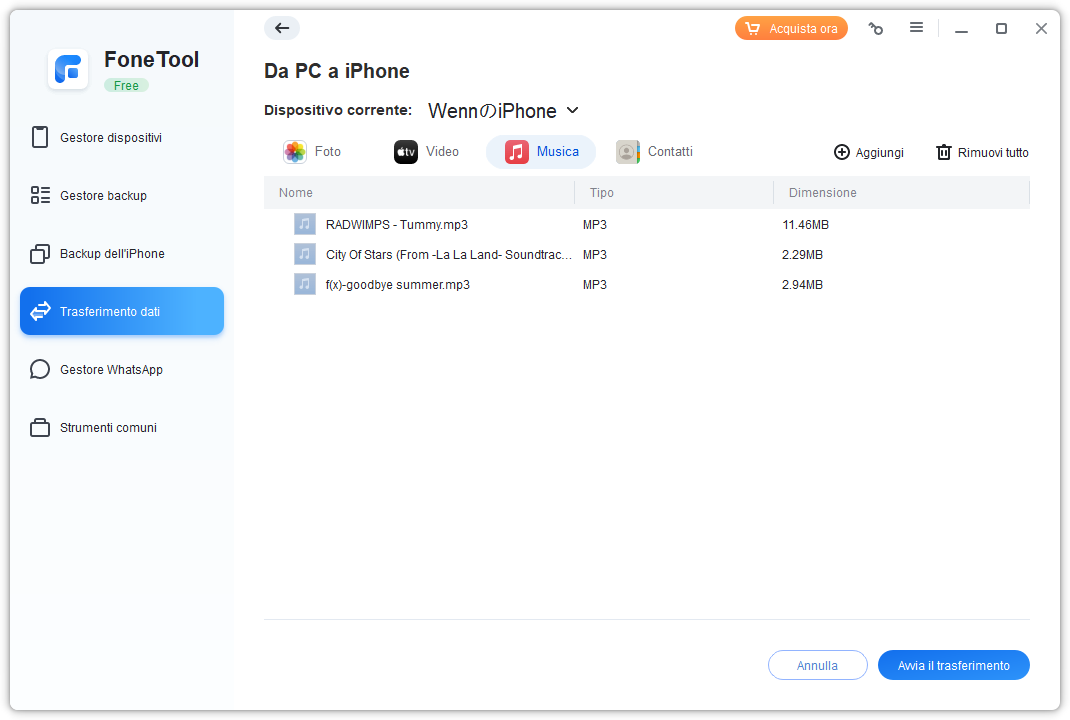Image resolution: width=1070 pixels, height=720 pixels.
Task: Click the music icon beside f(x)-goodbye summer.mp3
Action: coord(305,284)
